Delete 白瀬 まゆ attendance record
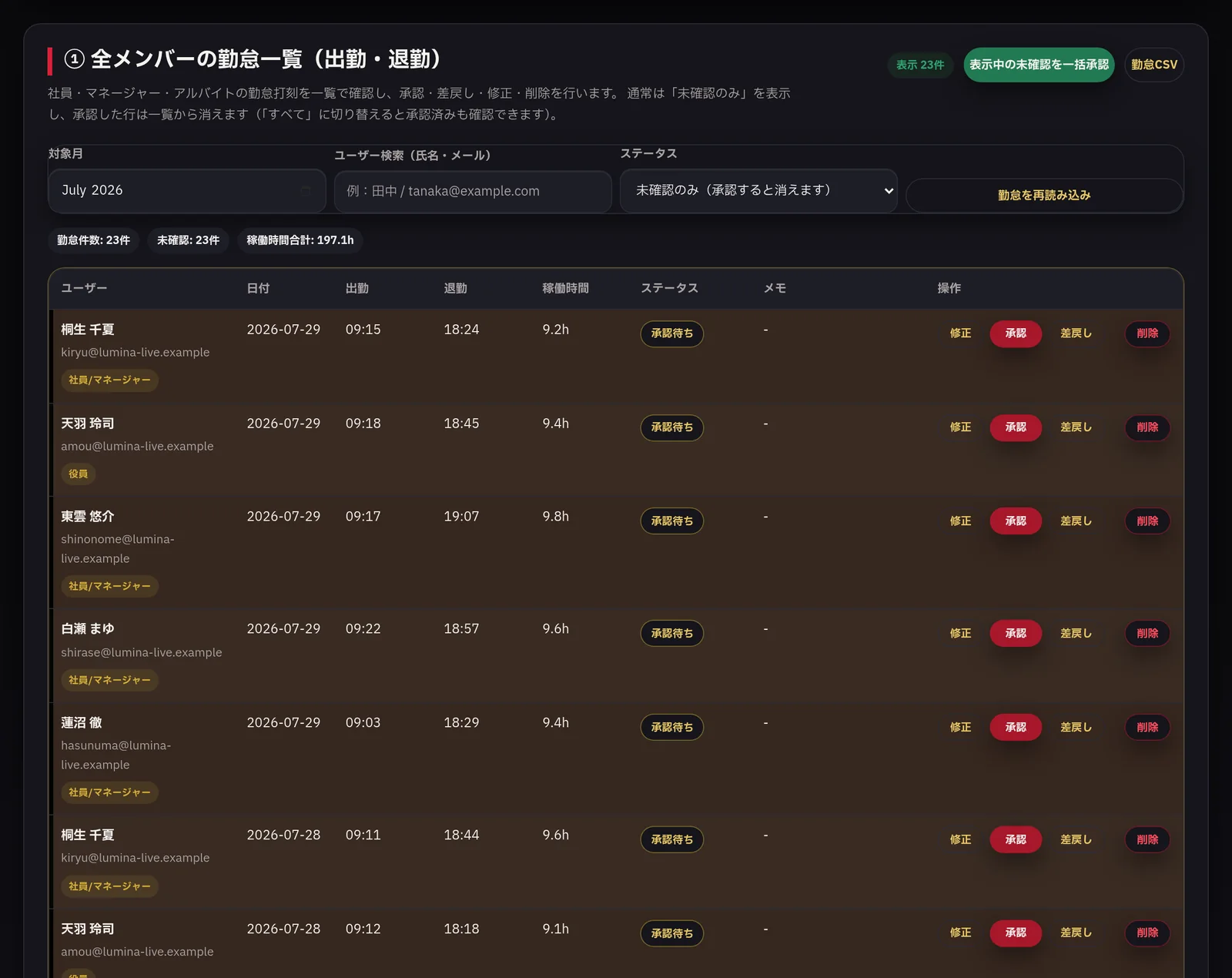This screenshot has width=1232, height=978. tap(1147, 634)
